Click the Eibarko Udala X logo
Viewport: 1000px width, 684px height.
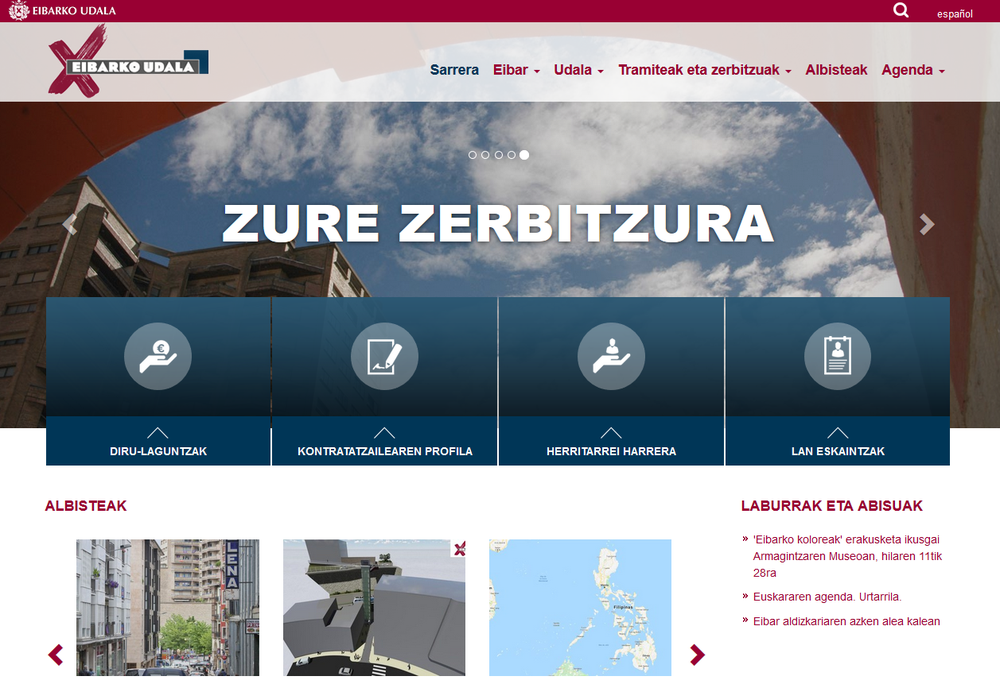pyautogui.click(x=128, y=62)
